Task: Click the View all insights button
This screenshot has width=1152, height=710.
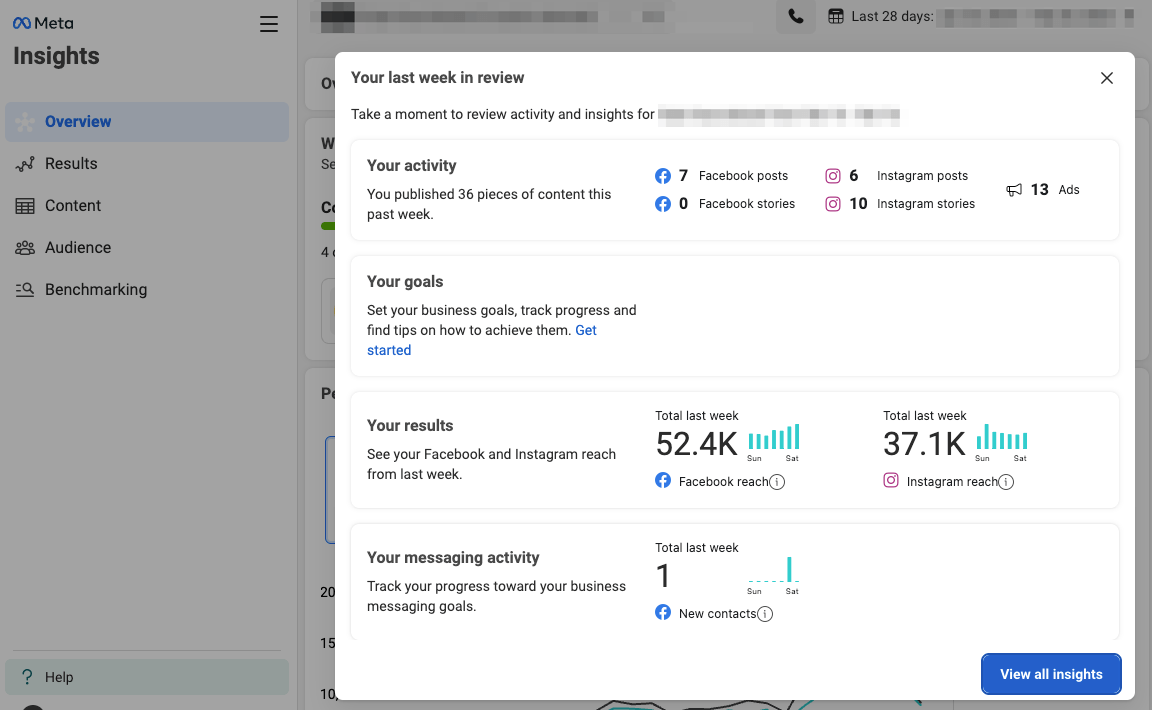Action: pyautogui.click(x=1051, y=674)
